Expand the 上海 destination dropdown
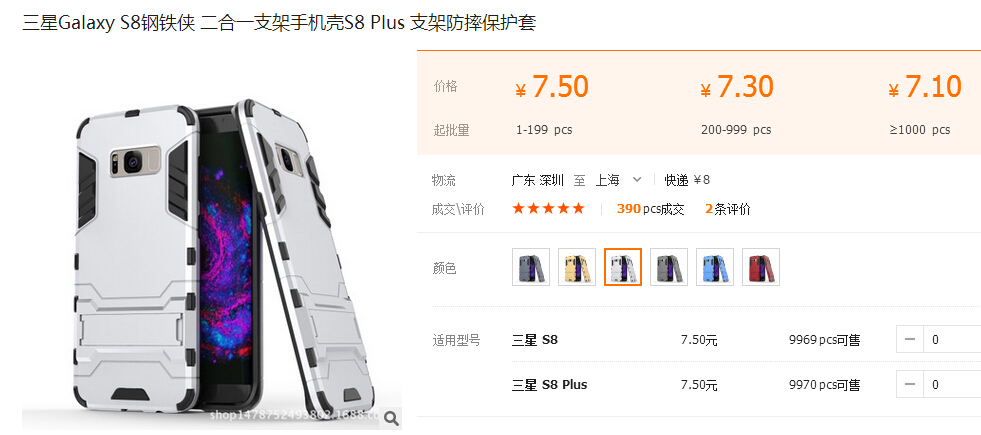This screenshot has height=435, width=981. (x=637, y=180)
